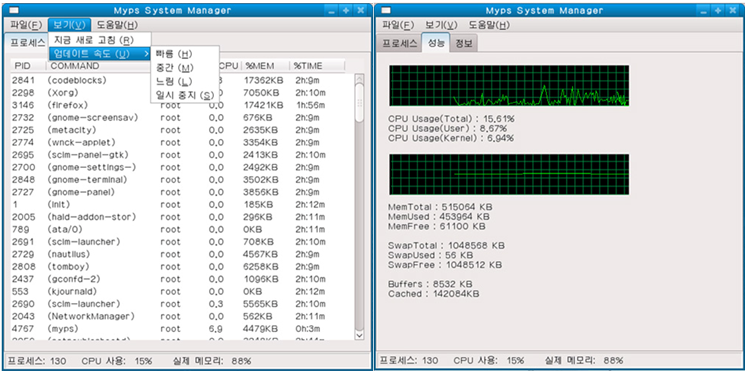The width and height of the screenshot is (747, 372).
Task: Open left window's title bar menu icon
Action: pyautogui.click(x=15, y=10)
